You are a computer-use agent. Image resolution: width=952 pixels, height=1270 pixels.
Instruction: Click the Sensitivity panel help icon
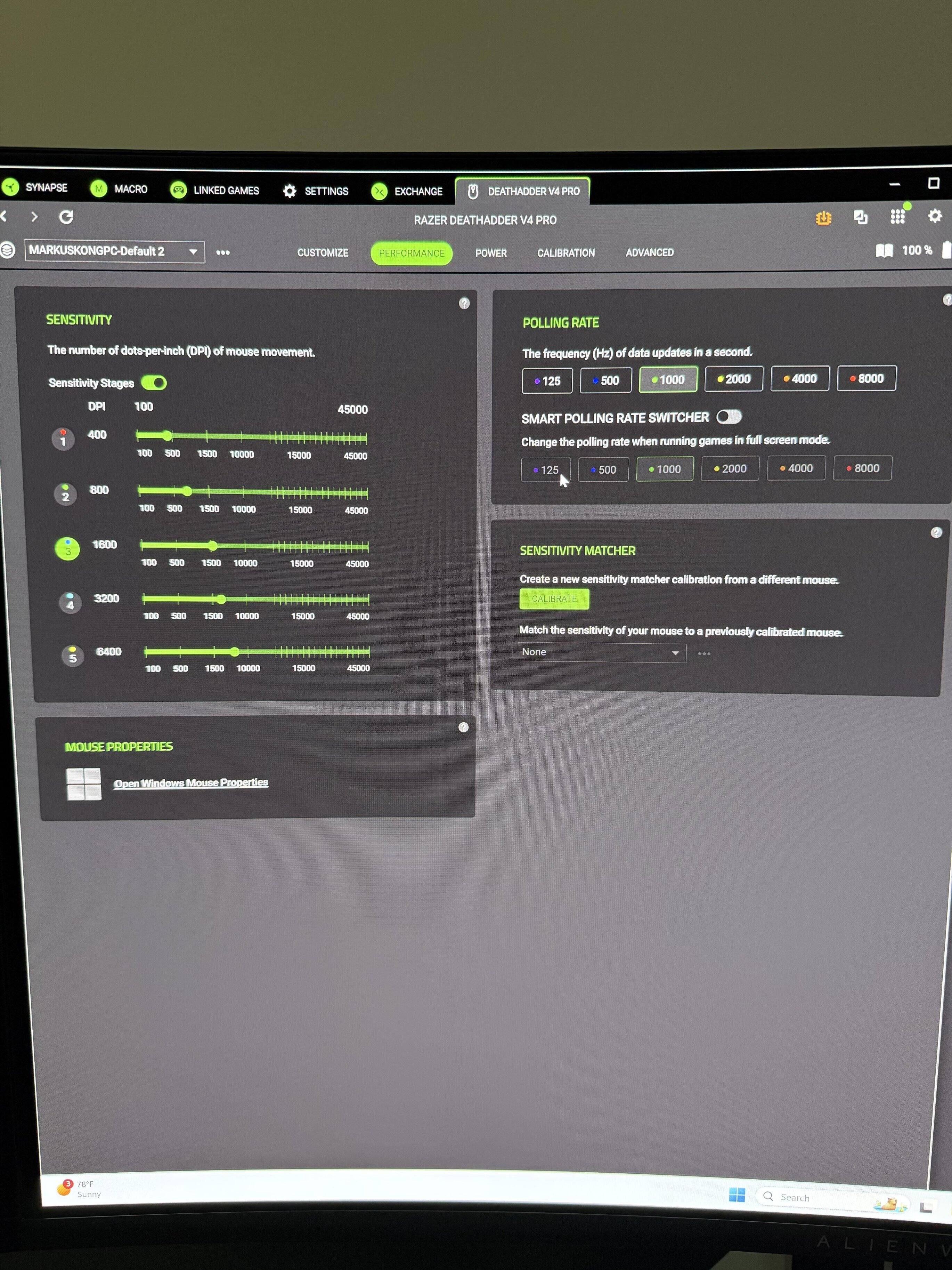[x=464, y=303]
